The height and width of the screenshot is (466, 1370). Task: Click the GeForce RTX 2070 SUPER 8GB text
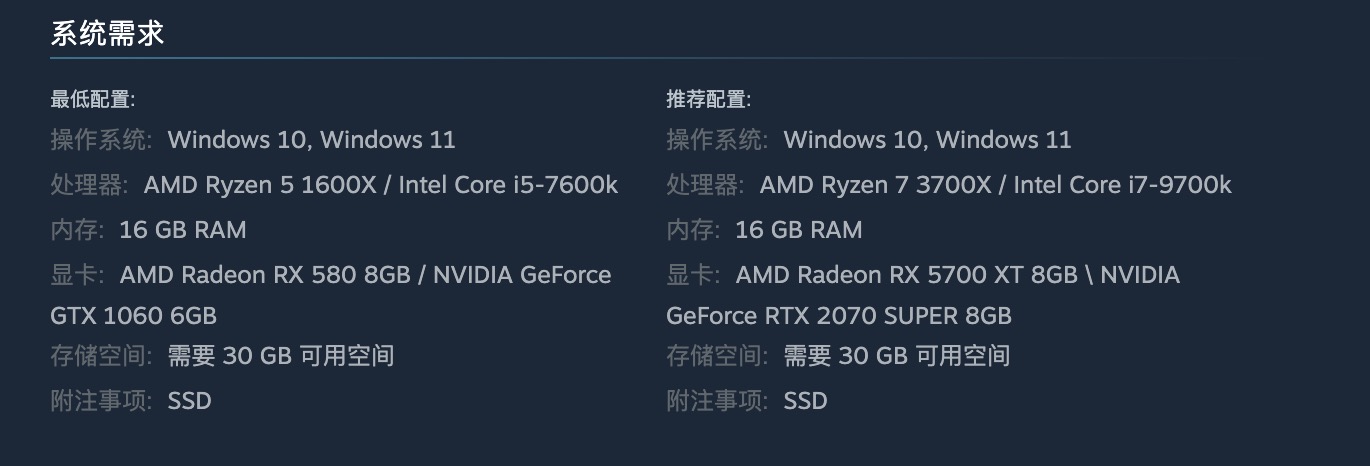pyautogui.click(x=838, y=316)
